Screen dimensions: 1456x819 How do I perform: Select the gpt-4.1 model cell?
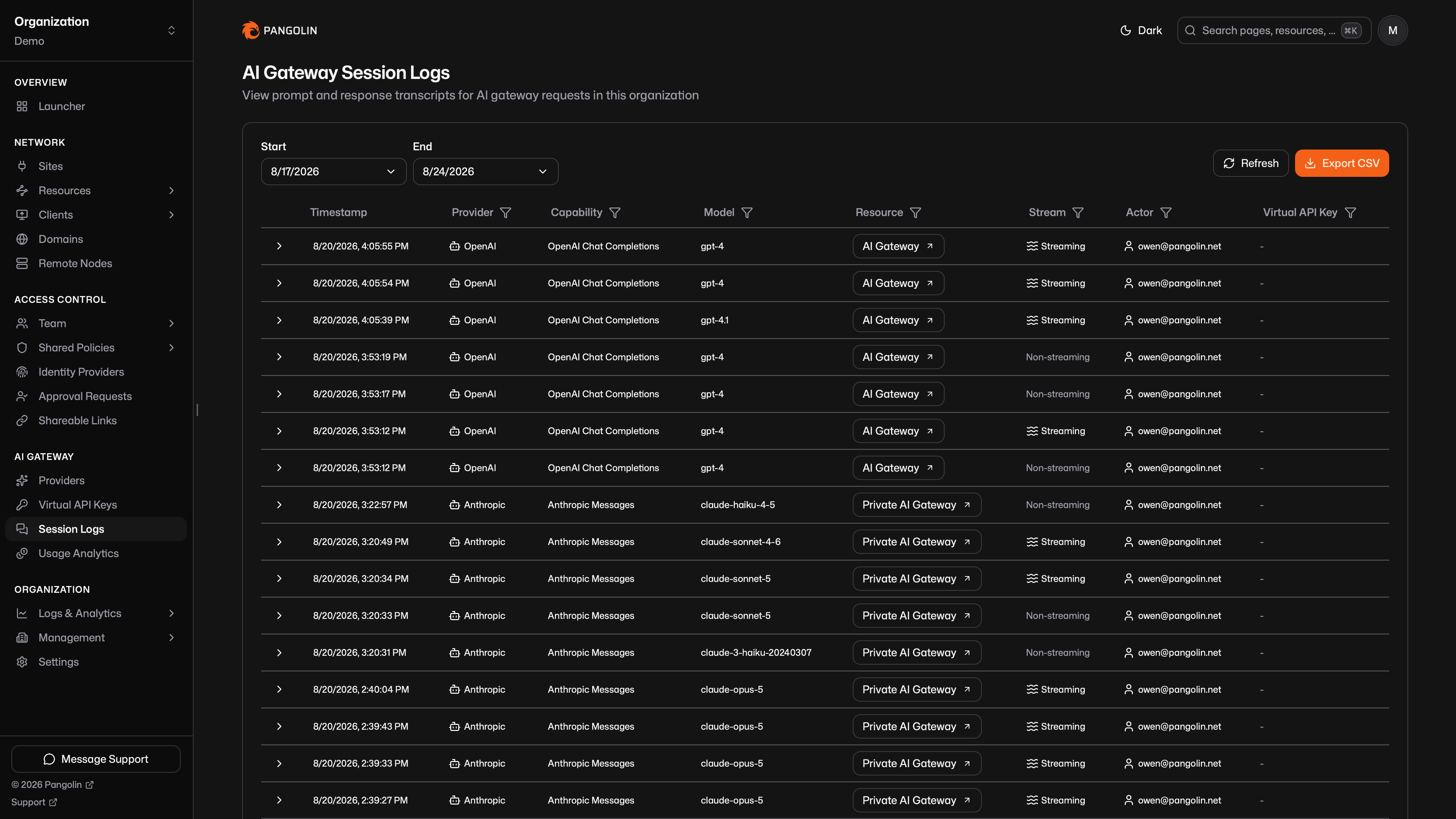click(x=714, y=320)
